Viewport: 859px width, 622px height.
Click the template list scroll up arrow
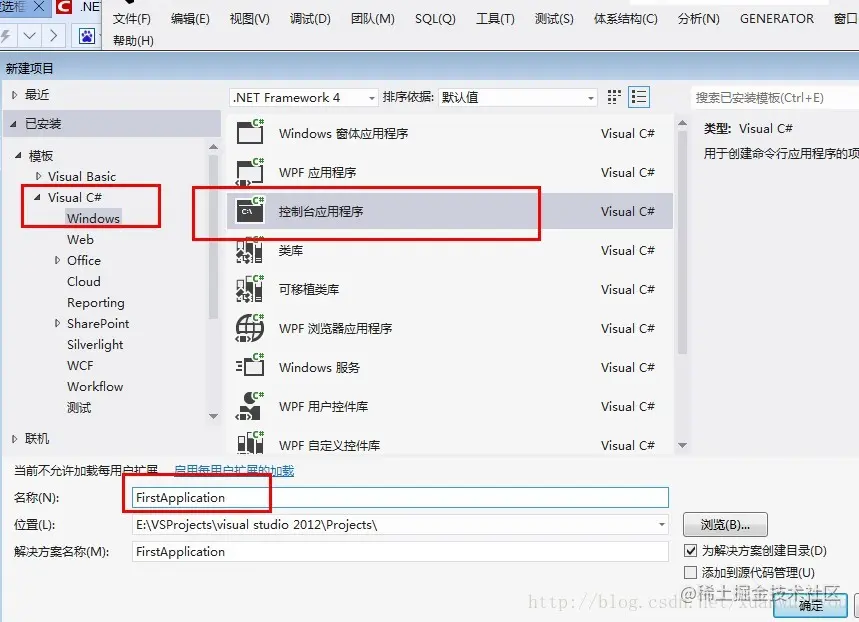coord(682,123)
